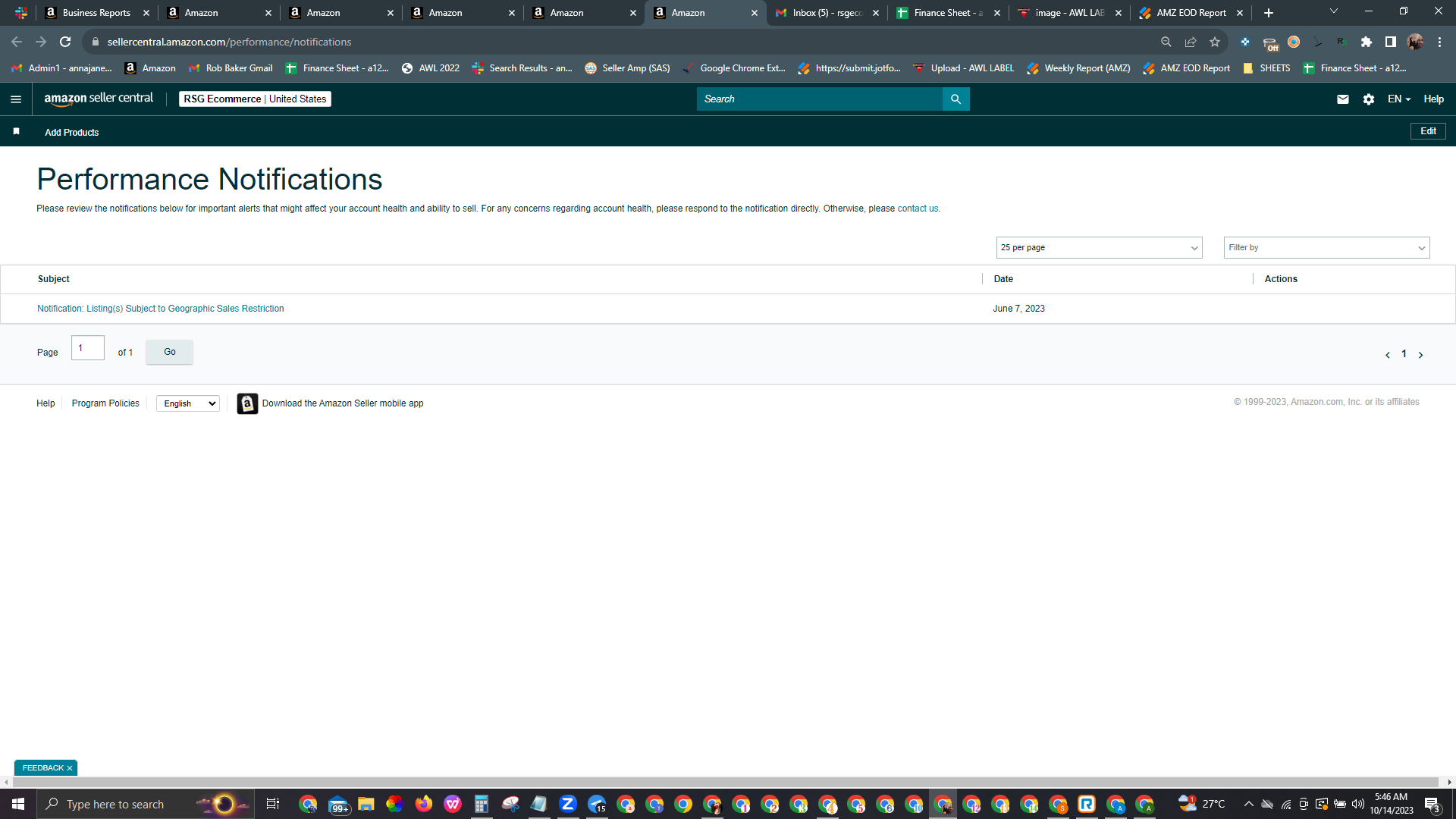This screenshot has height=819, width=1456.
Task: Open the Help link in header
Action: coord(1433,99)
